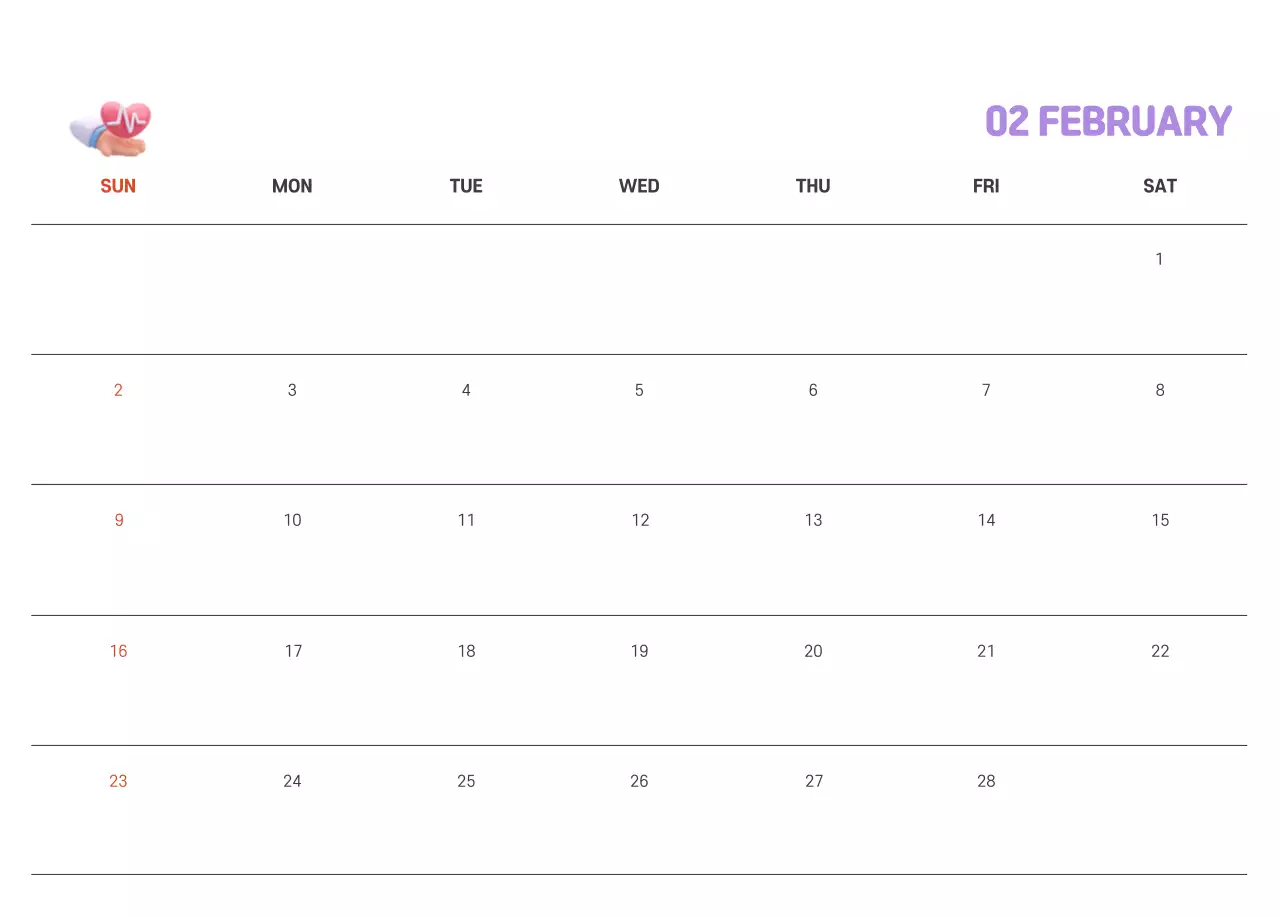Viewport: 1280px width, 916px height.
Task: Click the 02 FEBRUARY title
Action: (1108, 122)
